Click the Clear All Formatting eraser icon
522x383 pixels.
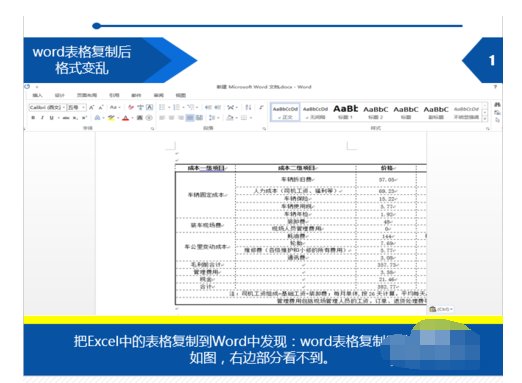click(x=131, y=107)
